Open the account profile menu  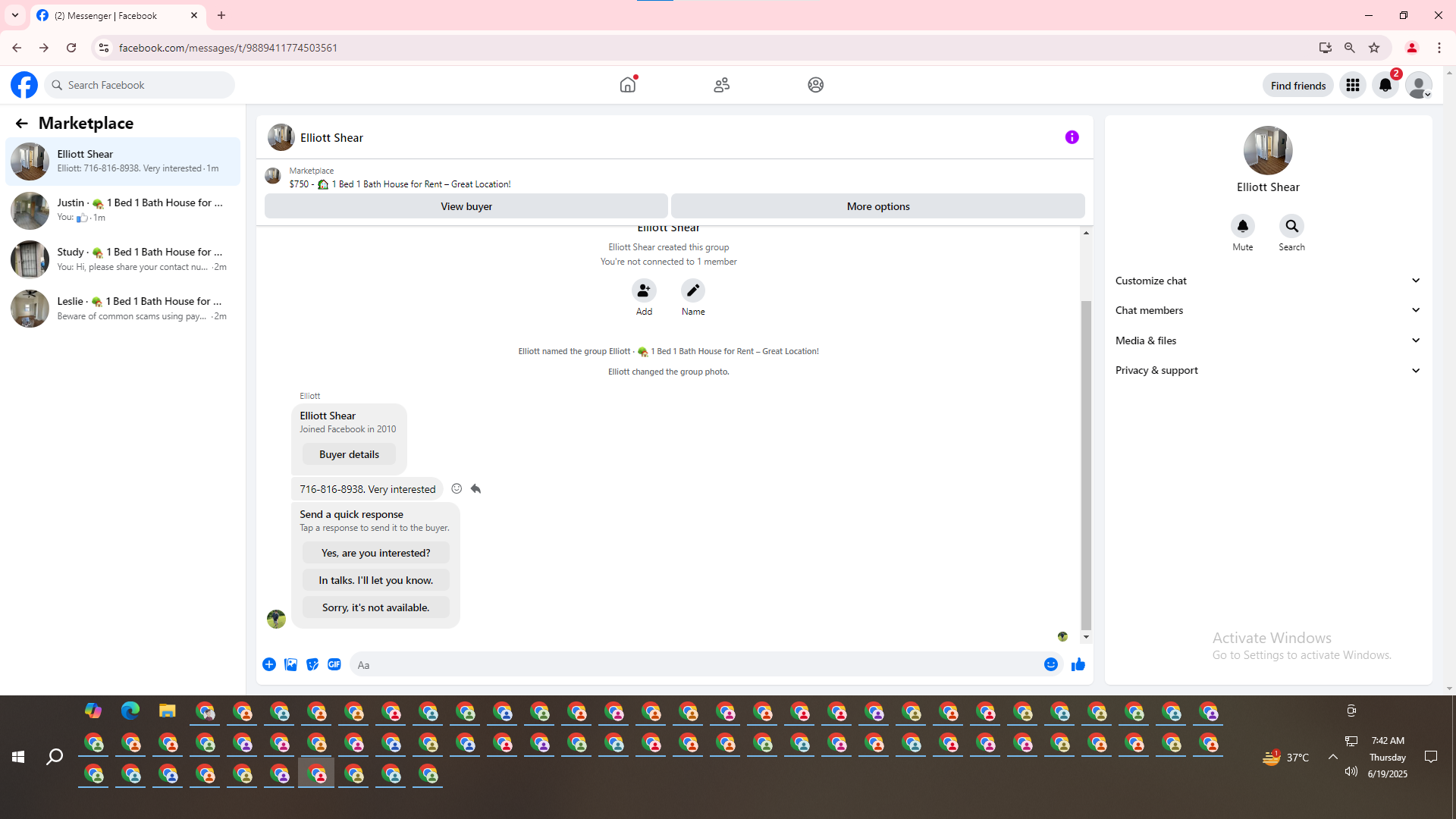pyautogui.click(x=1419, y=86)
